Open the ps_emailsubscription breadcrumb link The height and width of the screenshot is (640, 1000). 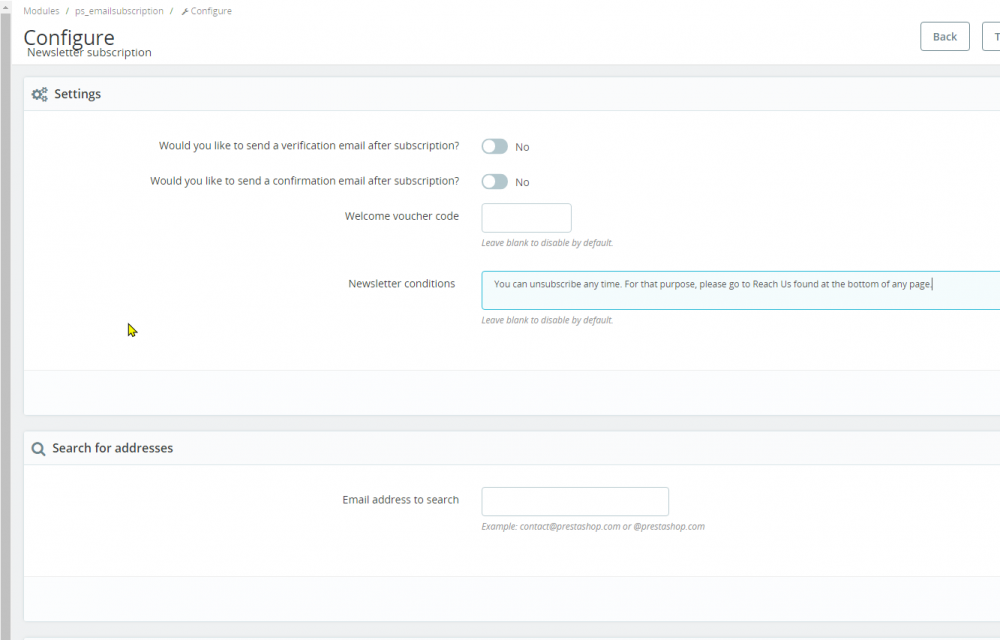coord(119,11)
